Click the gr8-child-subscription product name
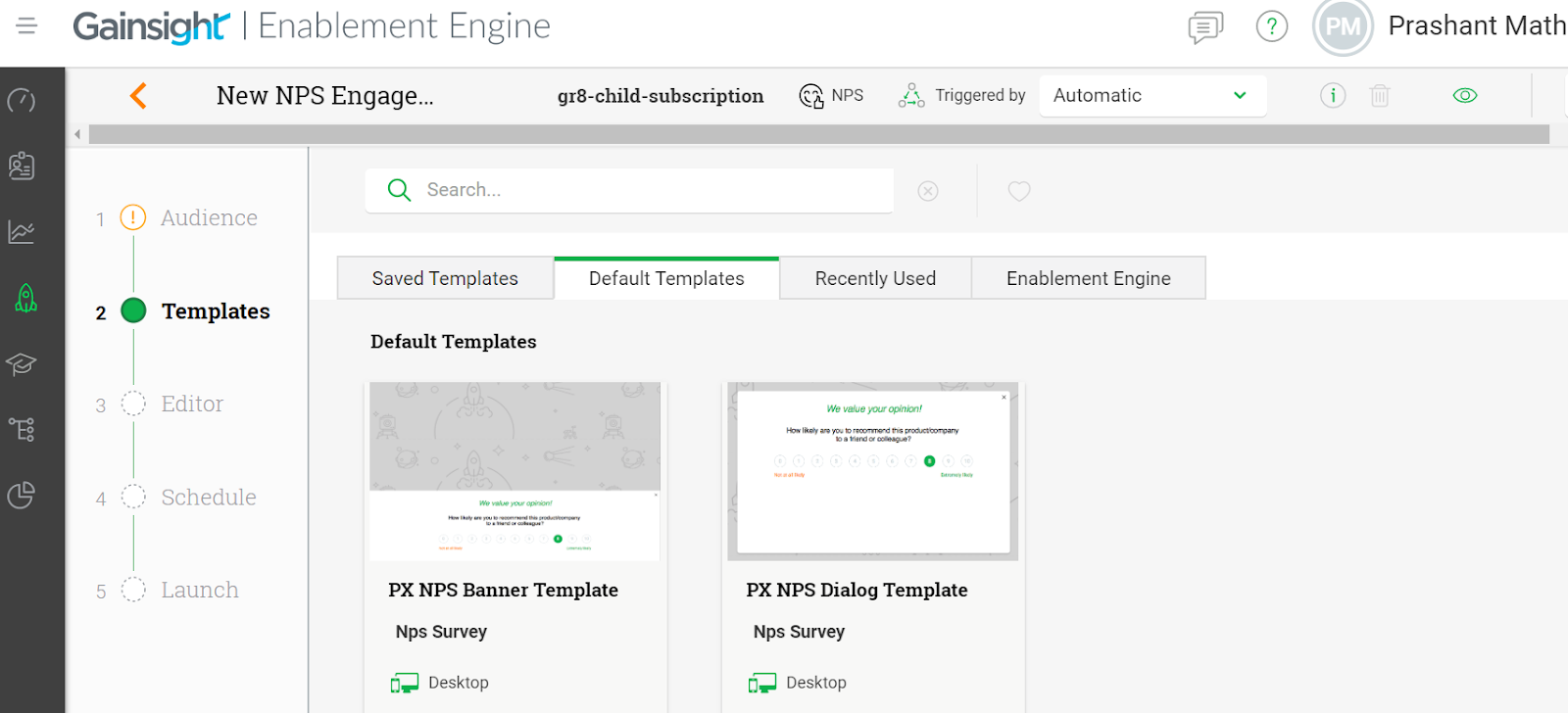The image size is (1568, 713). click(x=661, y=96)
